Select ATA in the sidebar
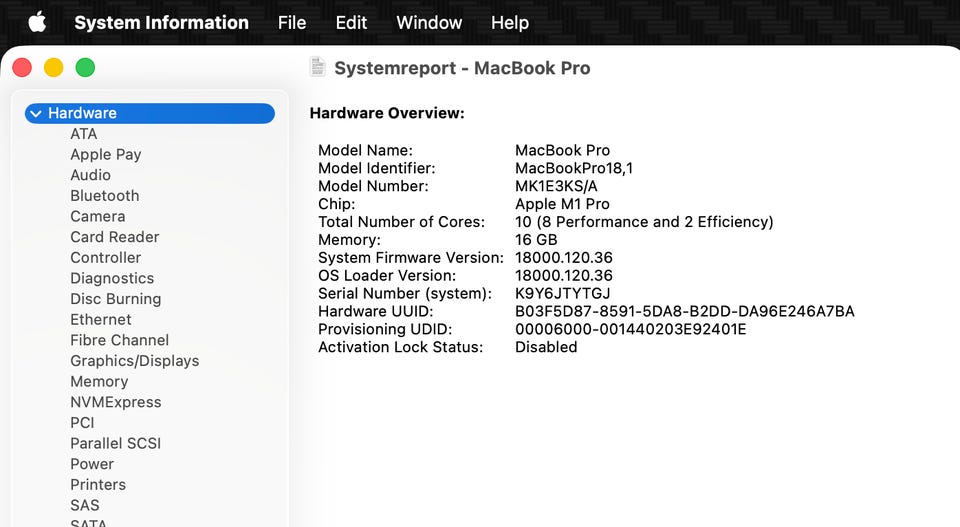Viewport: 960px width, 527px height. click(x=84, y=134)
